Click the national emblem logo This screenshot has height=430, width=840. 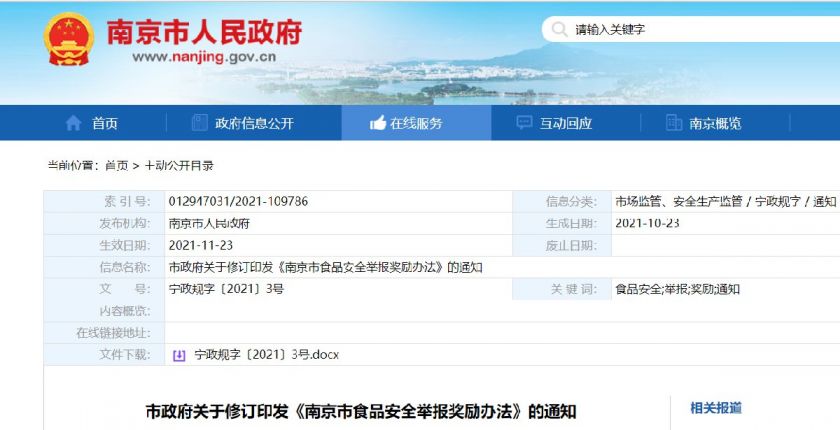point(69,40)
